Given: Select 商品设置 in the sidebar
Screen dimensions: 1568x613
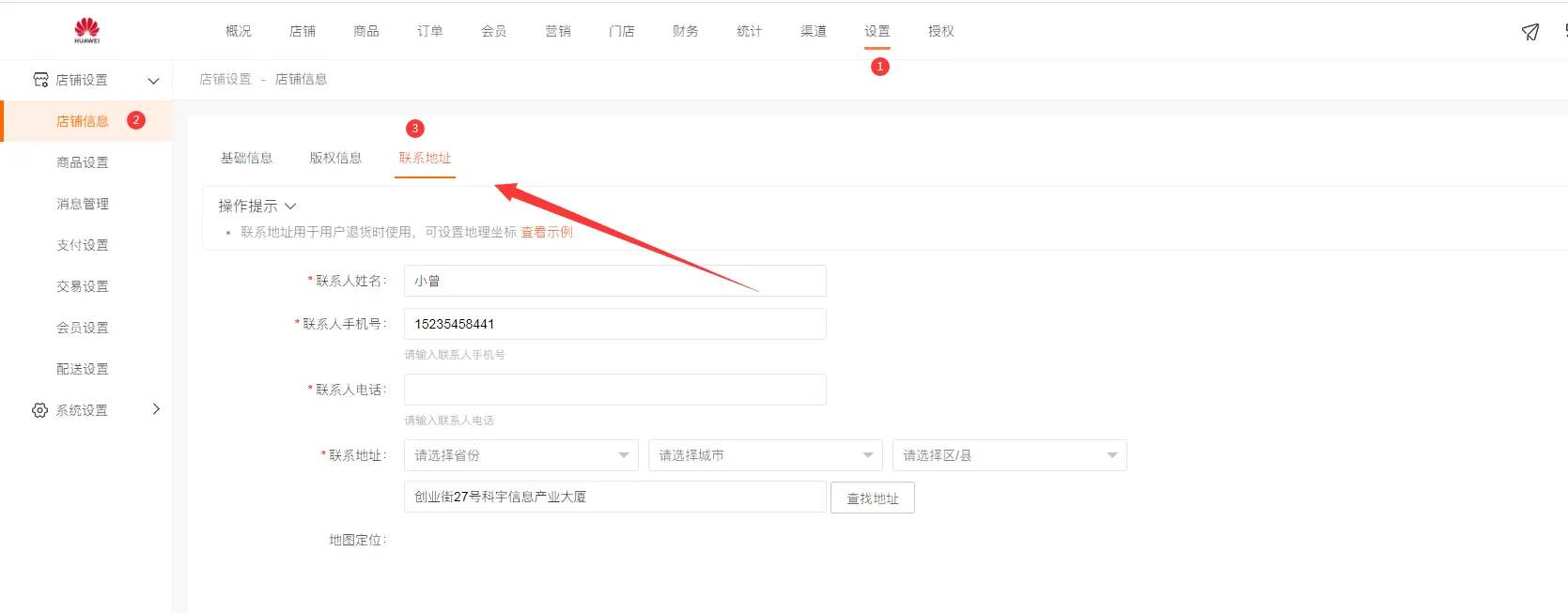Looking at the screenshot, I should coord(83,162).
